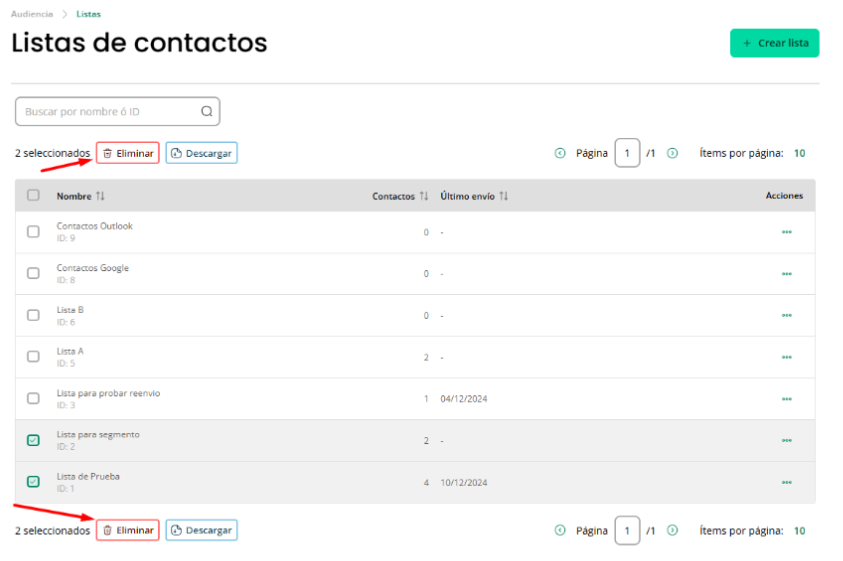Open three-dot actions for Lista de Prueba

tap(787, 482)
